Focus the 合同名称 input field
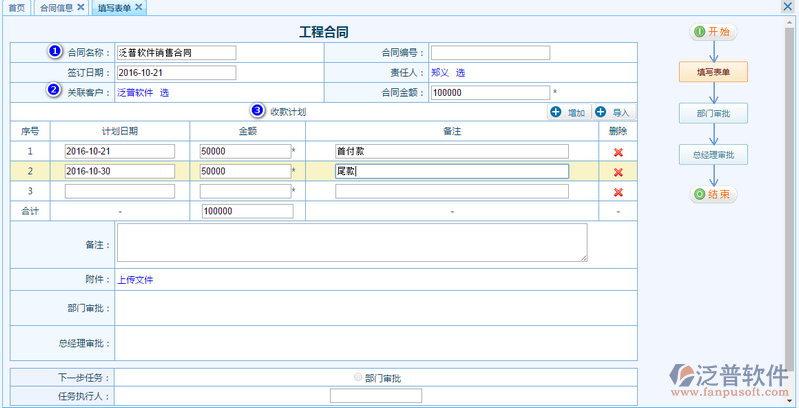799x408 pixels. click(176, 52)
